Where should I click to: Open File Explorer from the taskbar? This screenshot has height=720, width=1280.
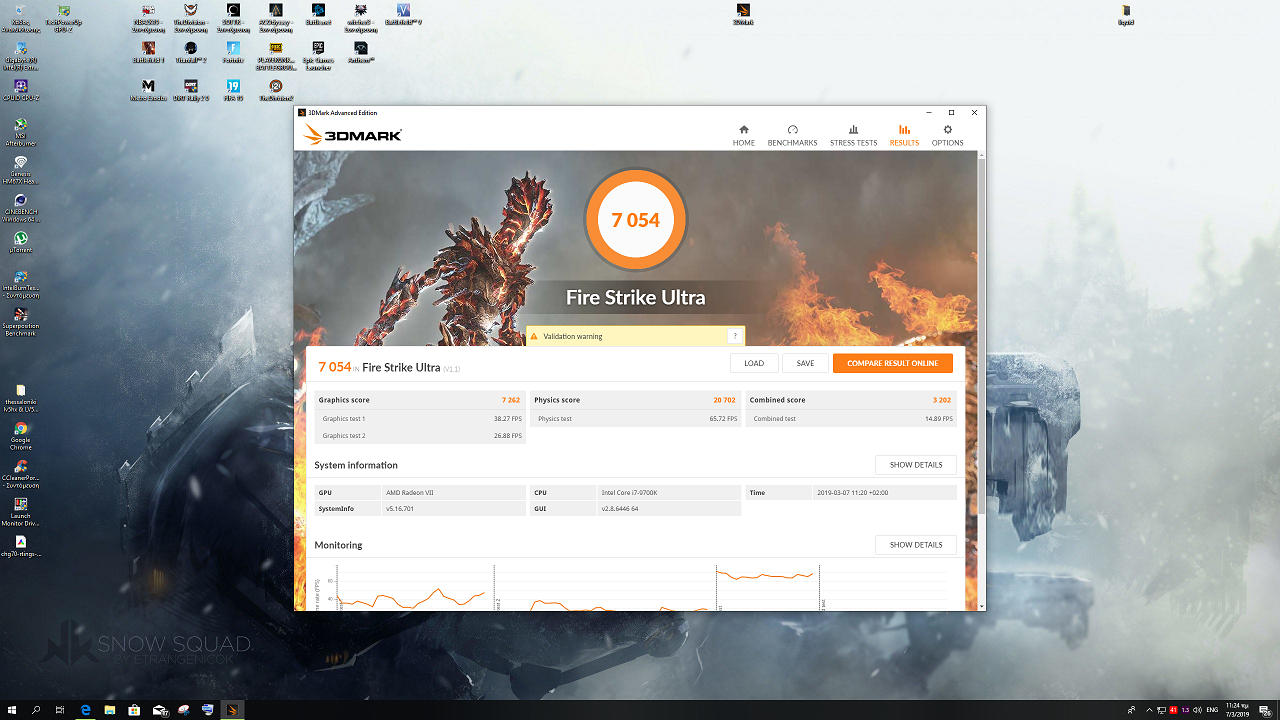(x=110, y=710)
